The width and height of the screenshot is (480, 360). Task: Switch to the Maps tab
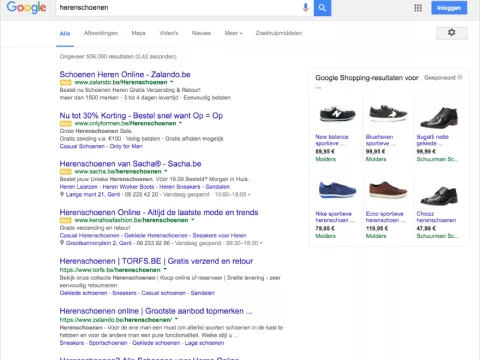pos(138,33)
